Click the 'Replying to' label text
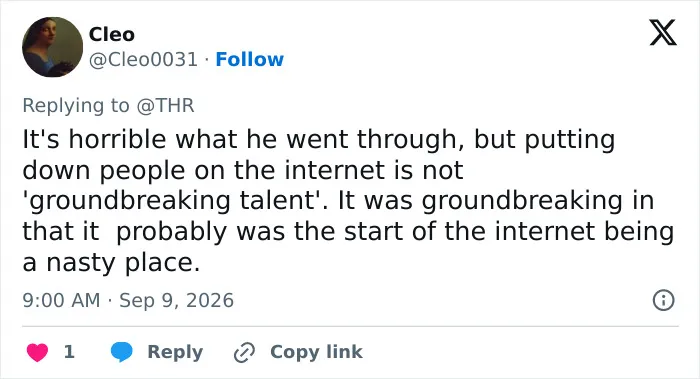The height and width of the screenshot is (379, 700). pos(76,106)
